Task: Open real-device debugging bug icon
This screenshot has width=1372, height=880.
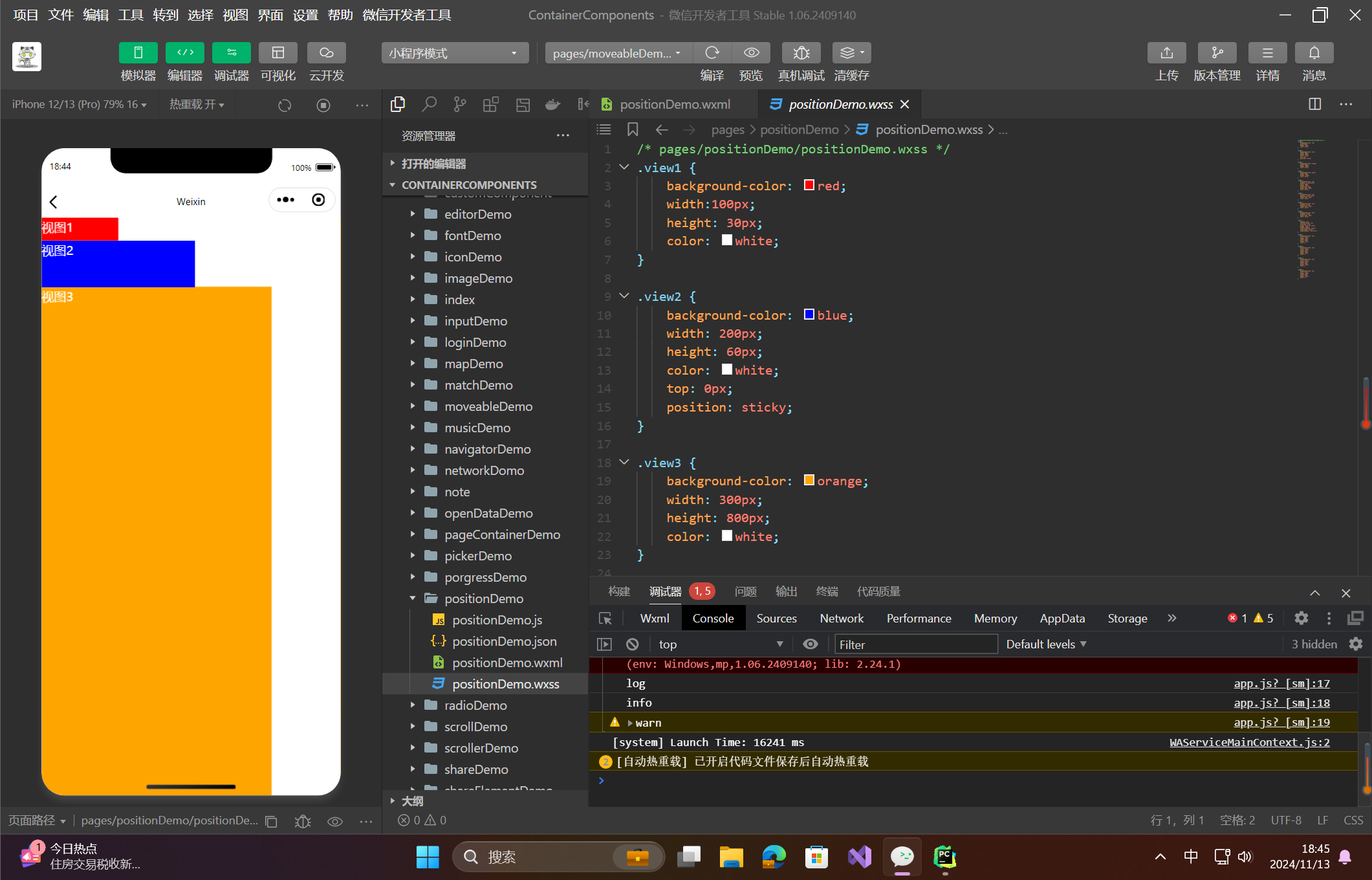Action: [x=801, y=53]
